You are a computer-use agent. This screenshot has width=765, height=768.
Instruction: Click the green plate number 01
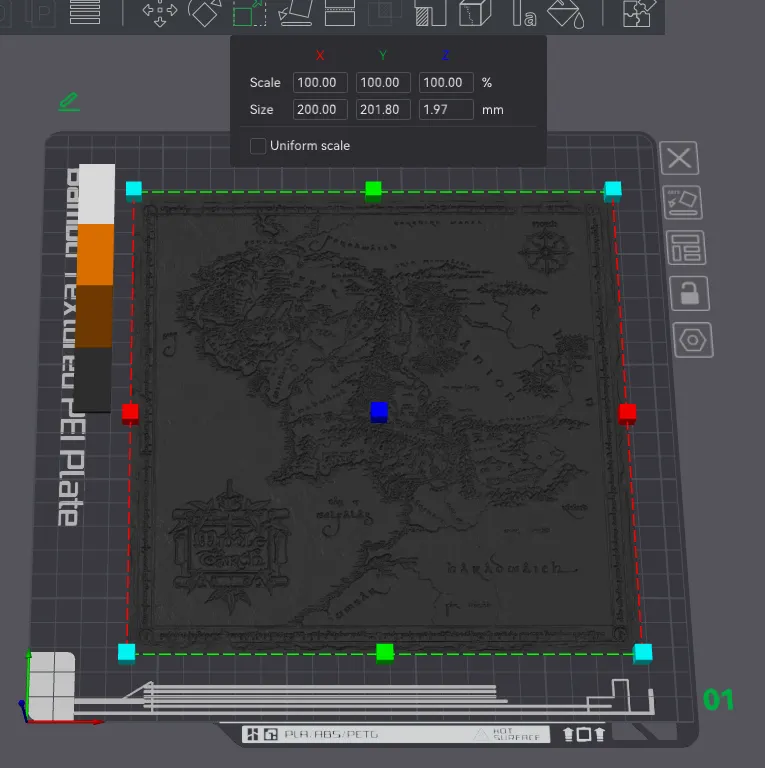[718, 699]
